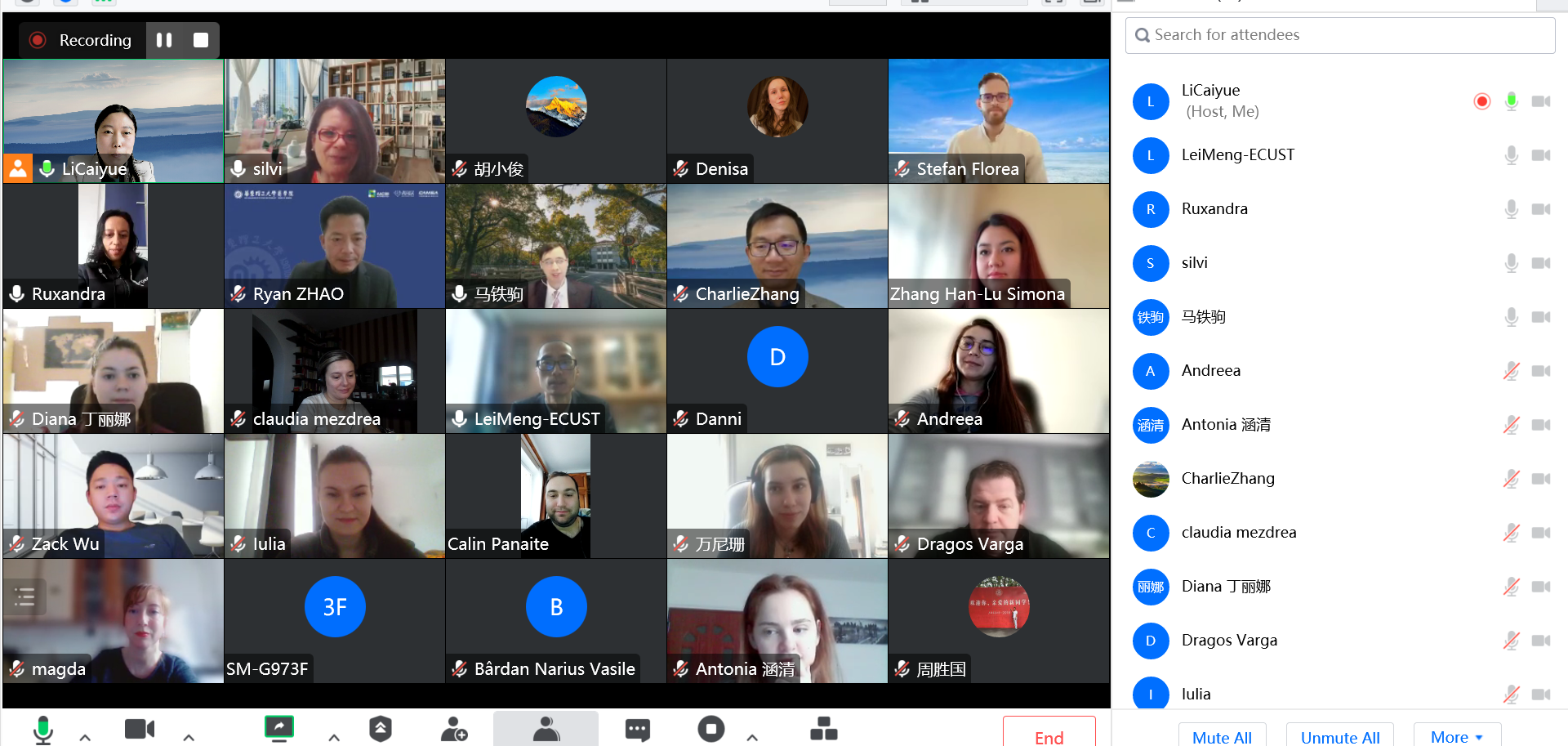Open the More dropdown in participants panel
Image resolution: width=1568 pixels, height=746 pixels.
click(x=1456, y=736)
